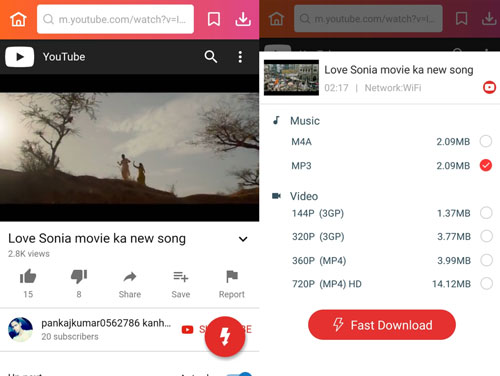500x376 pixels.
Task: Open the YouTube three-dot menu
Action: tap(240, 57)
